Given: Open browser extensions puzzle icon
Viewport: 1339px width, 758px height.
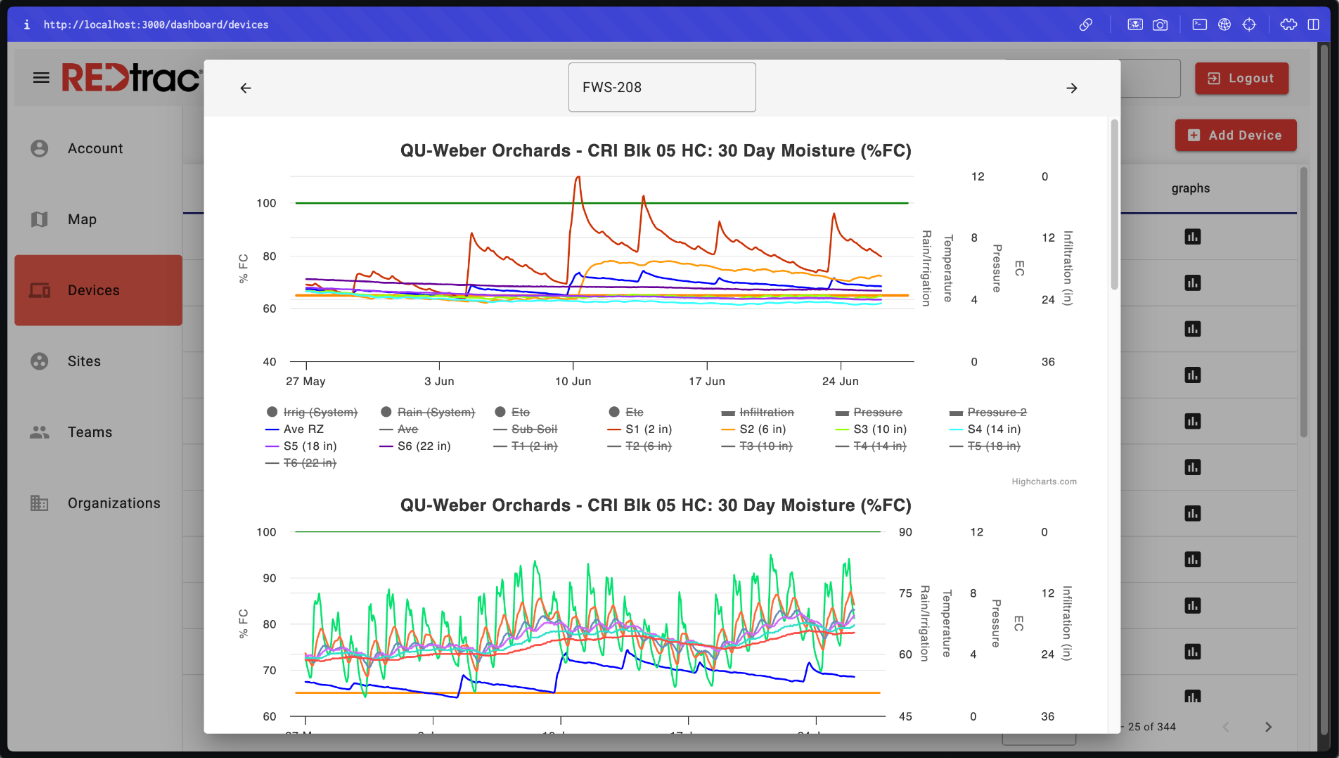Looking at the screenshot, I should tap(1289, 24).
